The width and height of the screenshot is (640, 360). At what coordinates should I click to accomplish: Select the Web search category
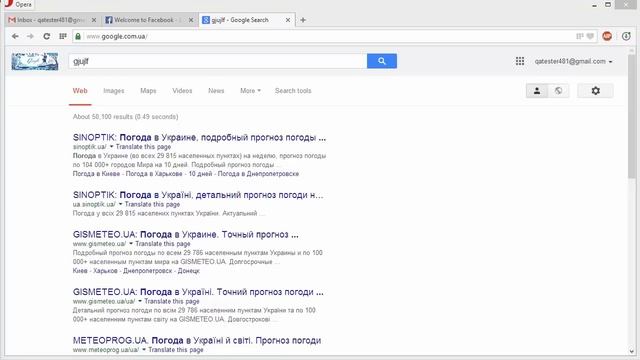pyautogui.click(x=80, y=91)
